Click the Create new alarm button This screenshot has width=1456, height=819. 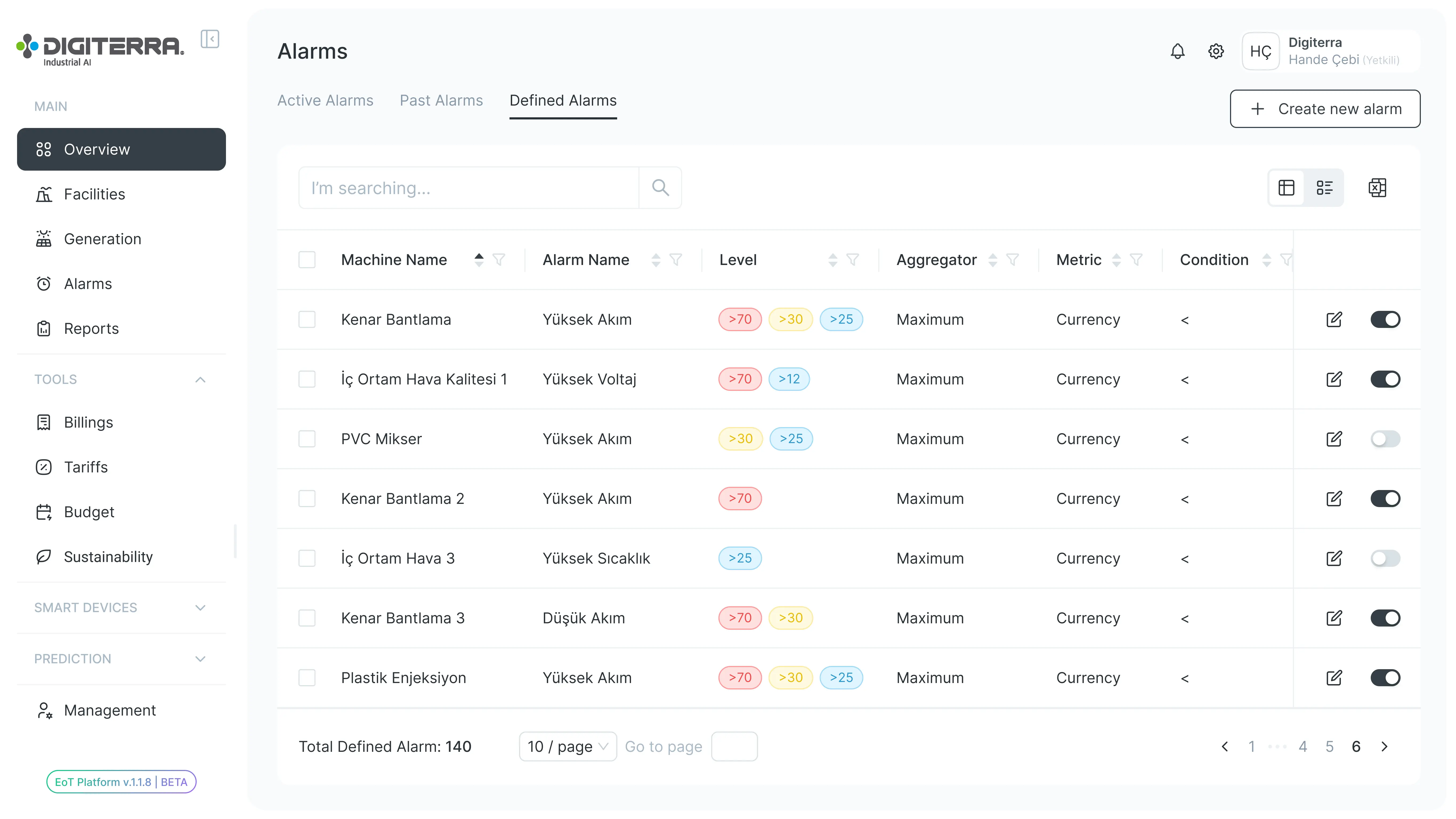tap(1325, 109)
